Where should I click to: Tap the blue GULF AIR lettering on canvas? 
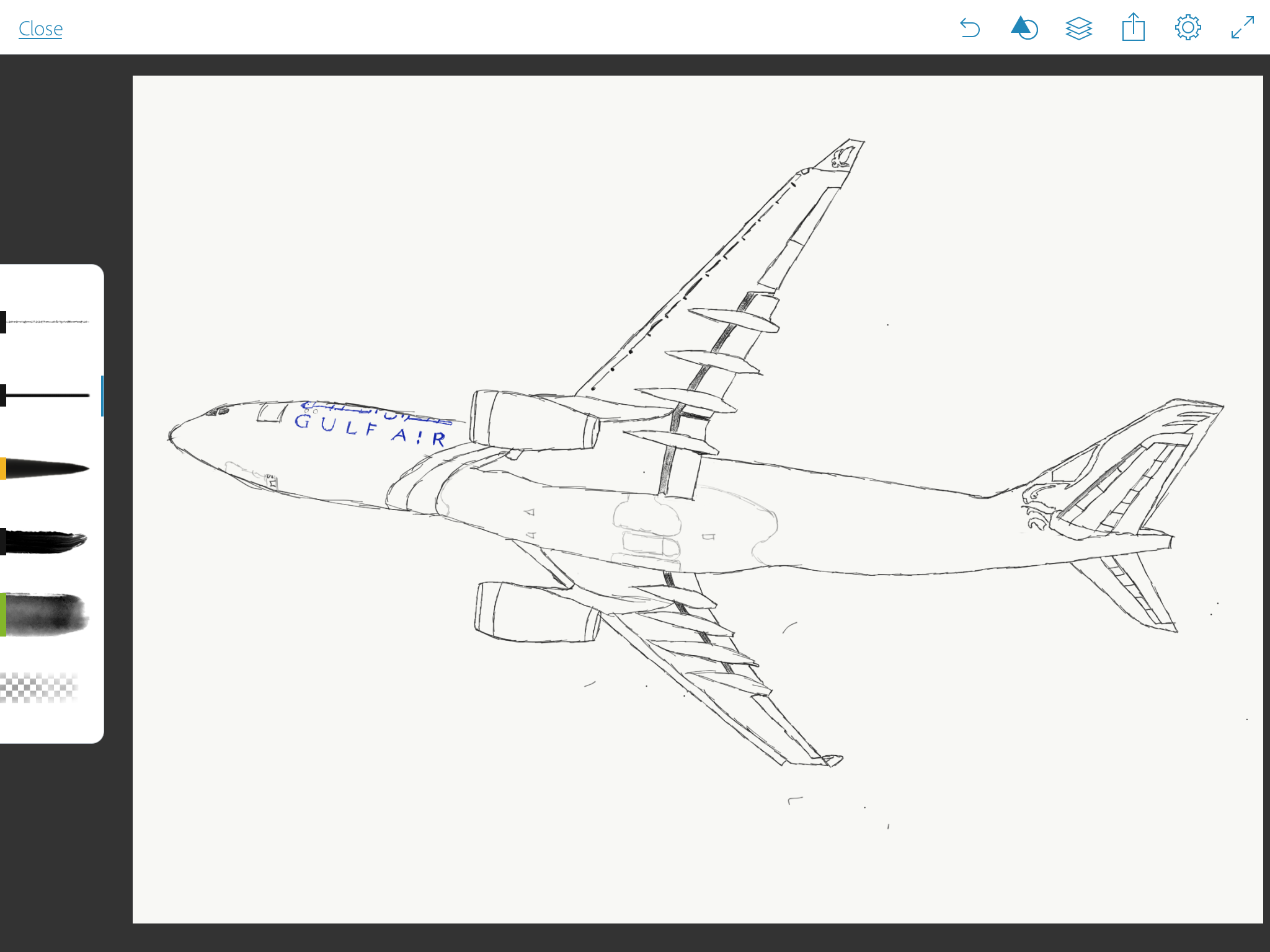point(370,428)
